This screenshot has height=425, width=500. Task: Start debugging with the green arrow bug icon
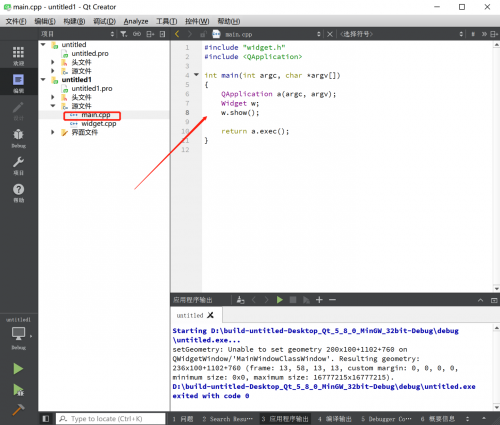point(18,389)
